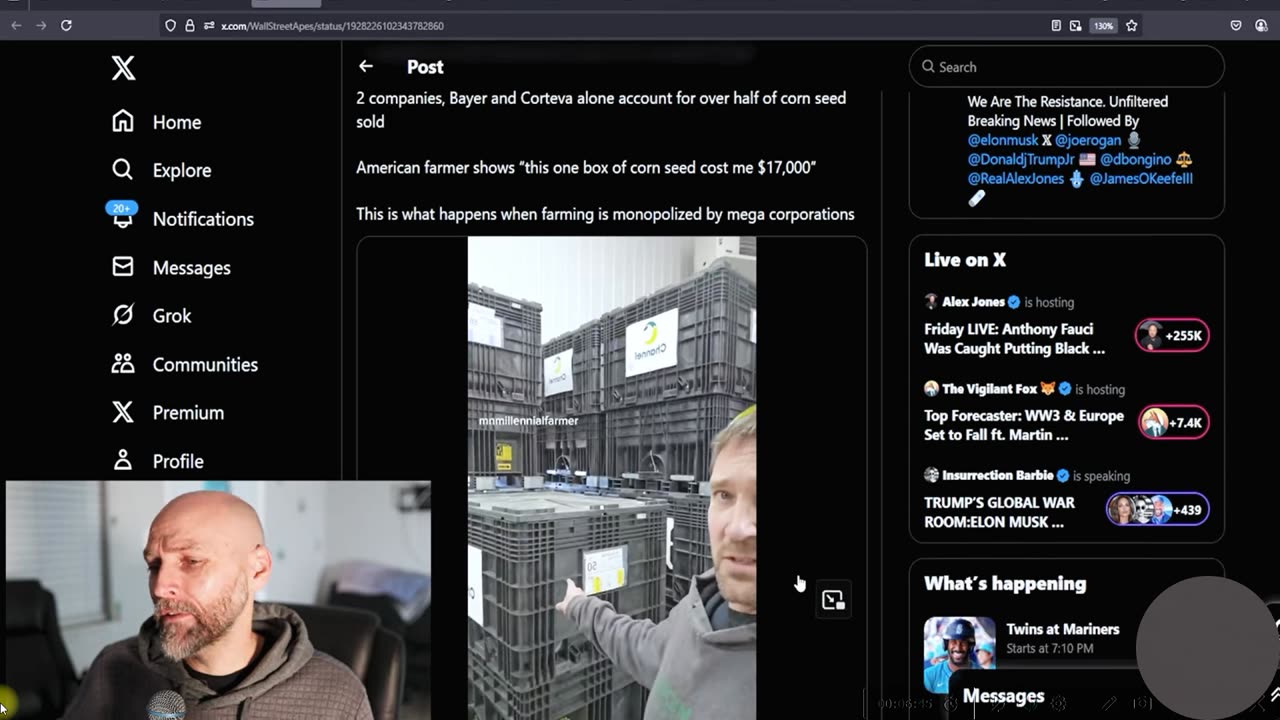This screenshot has height=720, width=1280.
Task: Open Home from the sidebar menu
Action: (177, 122)
